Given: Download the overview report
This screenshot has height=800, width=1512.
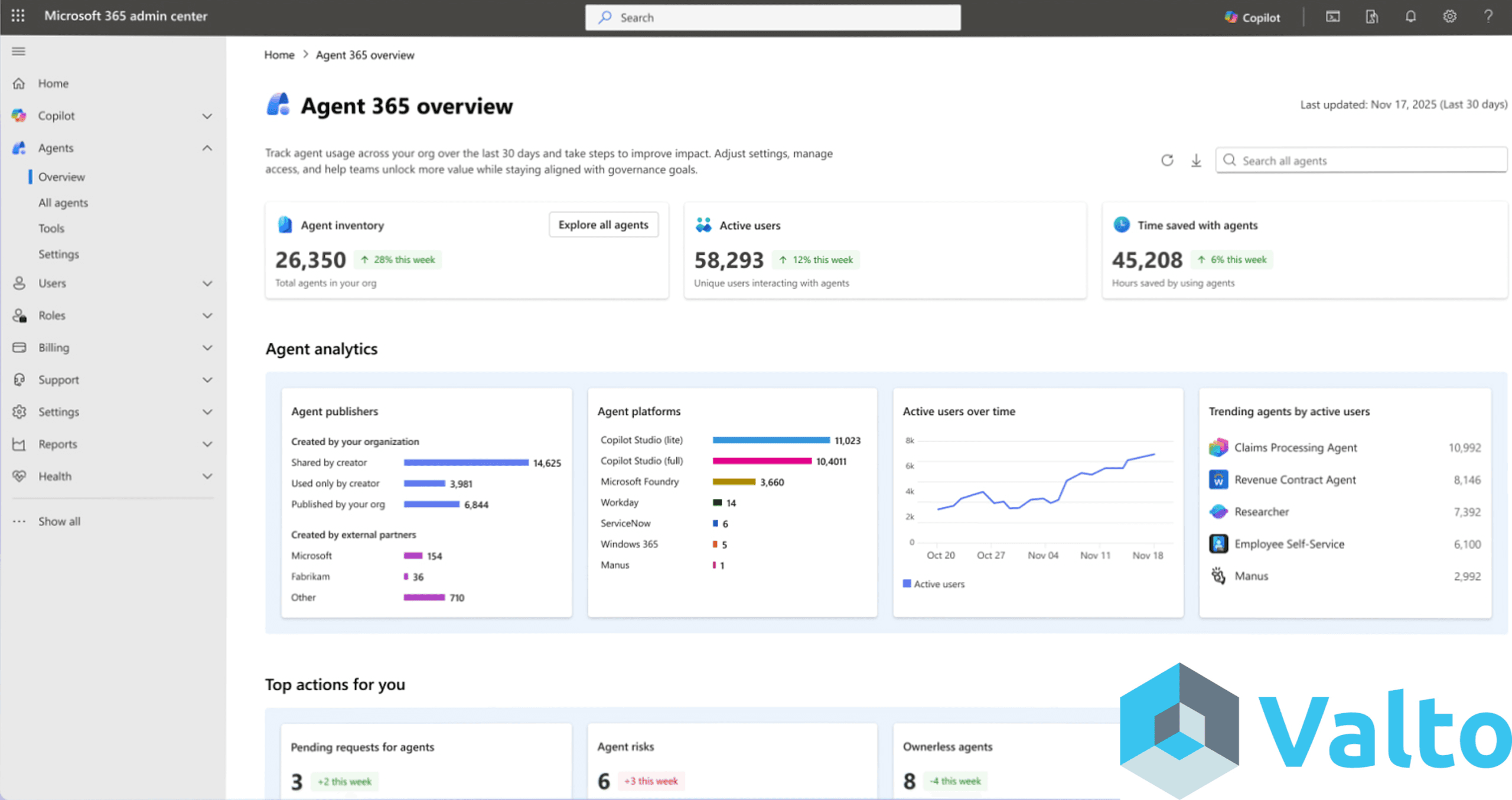Looking at the screenshot, I should click(1196, 161).
